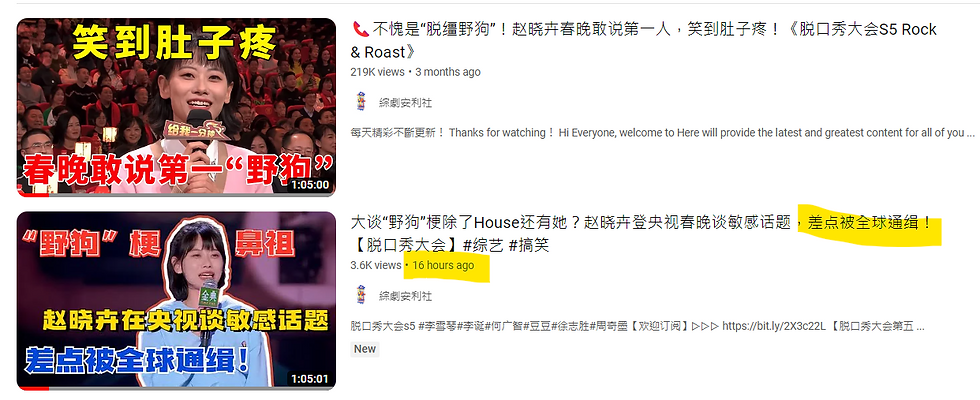Click the red watch-progress bar on first thumbnail
Screen dimensions: 980x400
click(x=32, y=194)
